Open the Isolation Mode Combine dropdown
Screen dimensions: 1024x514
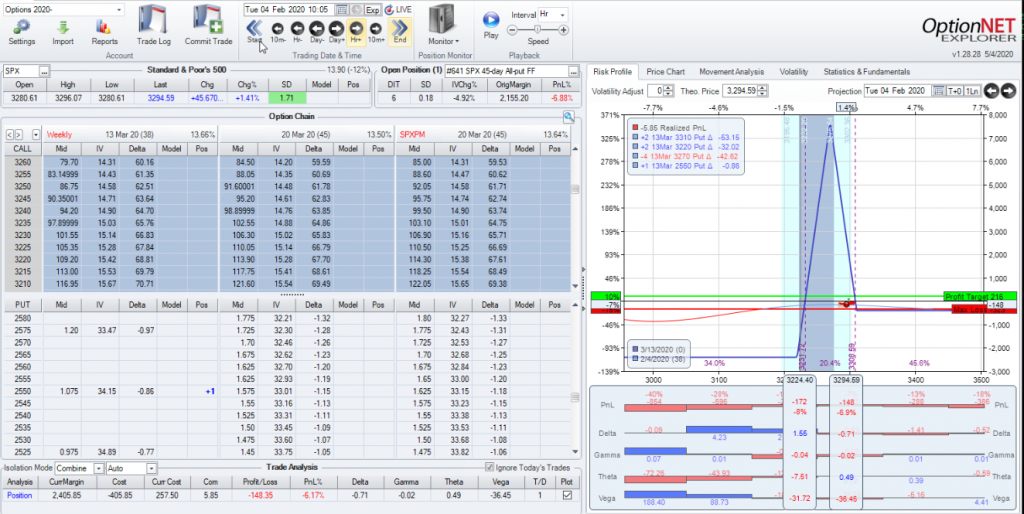[x=99, y=468]
